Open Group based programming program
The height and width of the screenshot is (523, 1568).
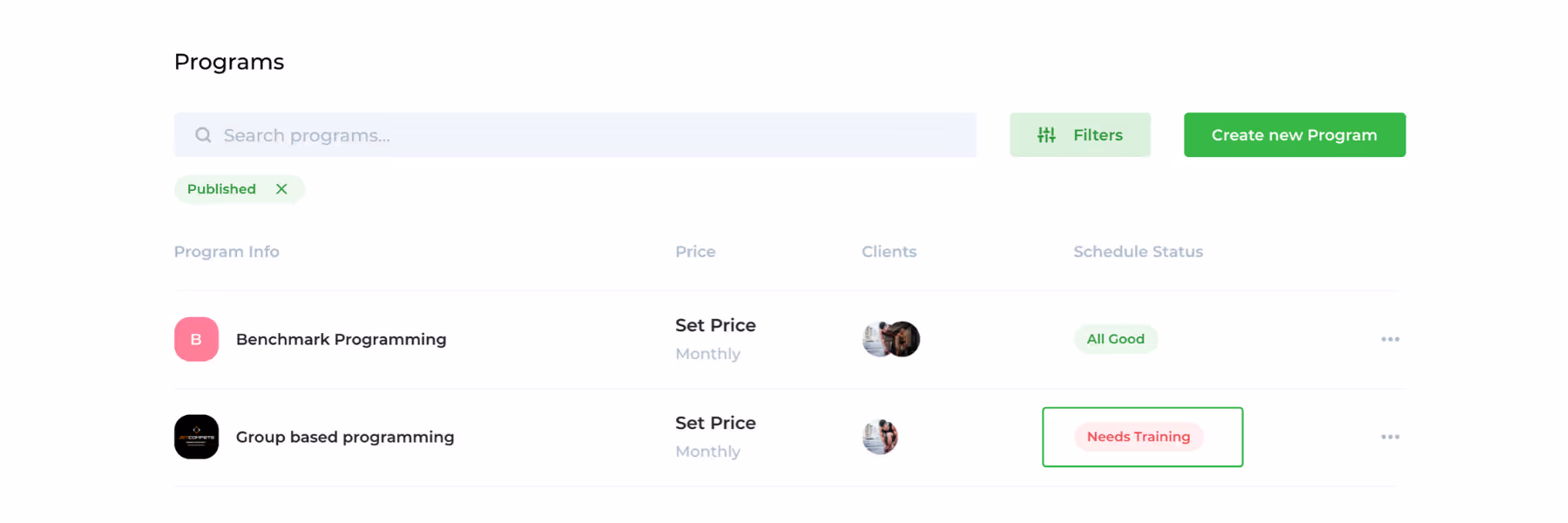tap(345, 437)
